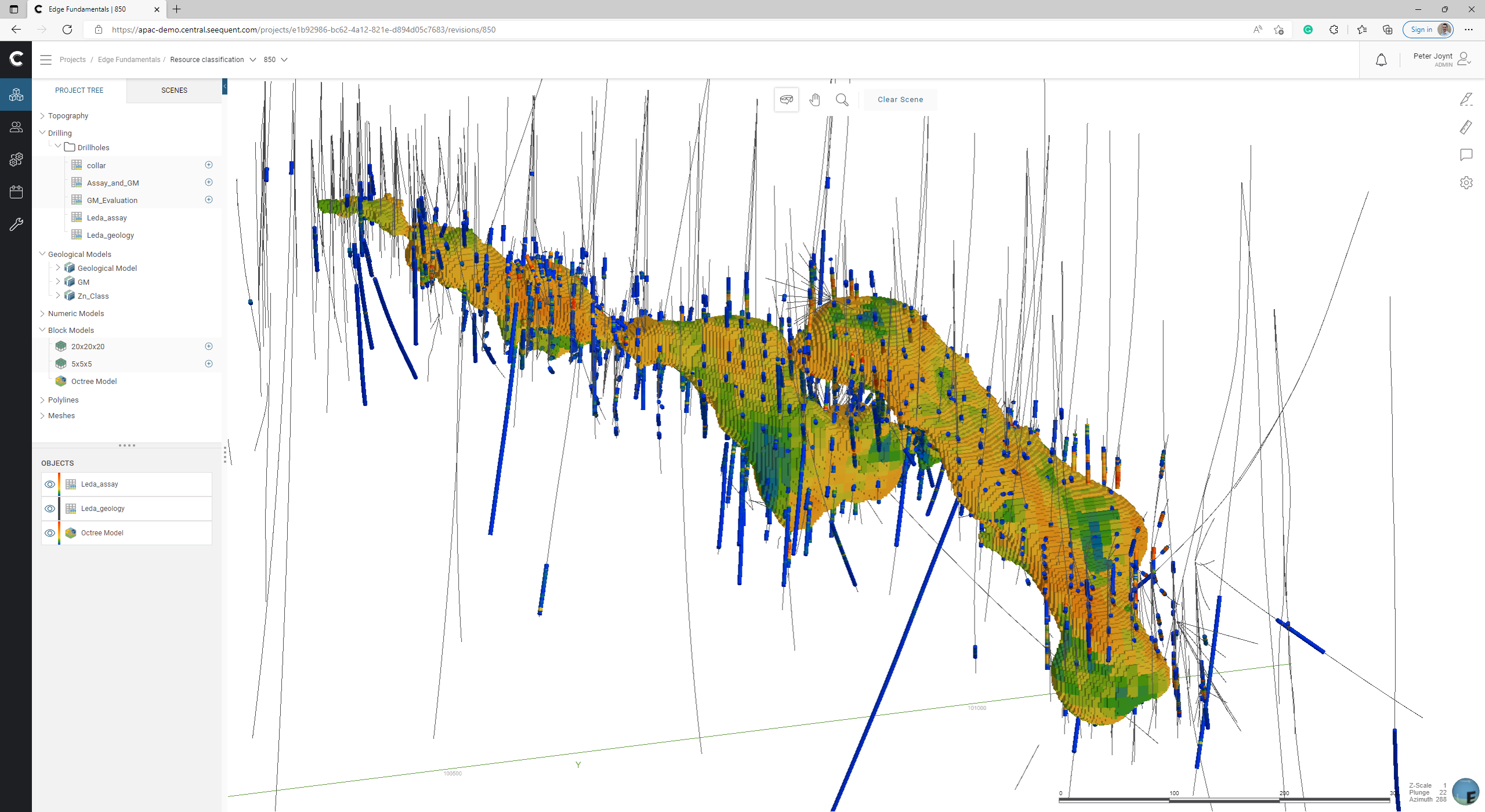Hide the Octree Model object
This screenshot has width=1485, height=812.
(50, 533)
